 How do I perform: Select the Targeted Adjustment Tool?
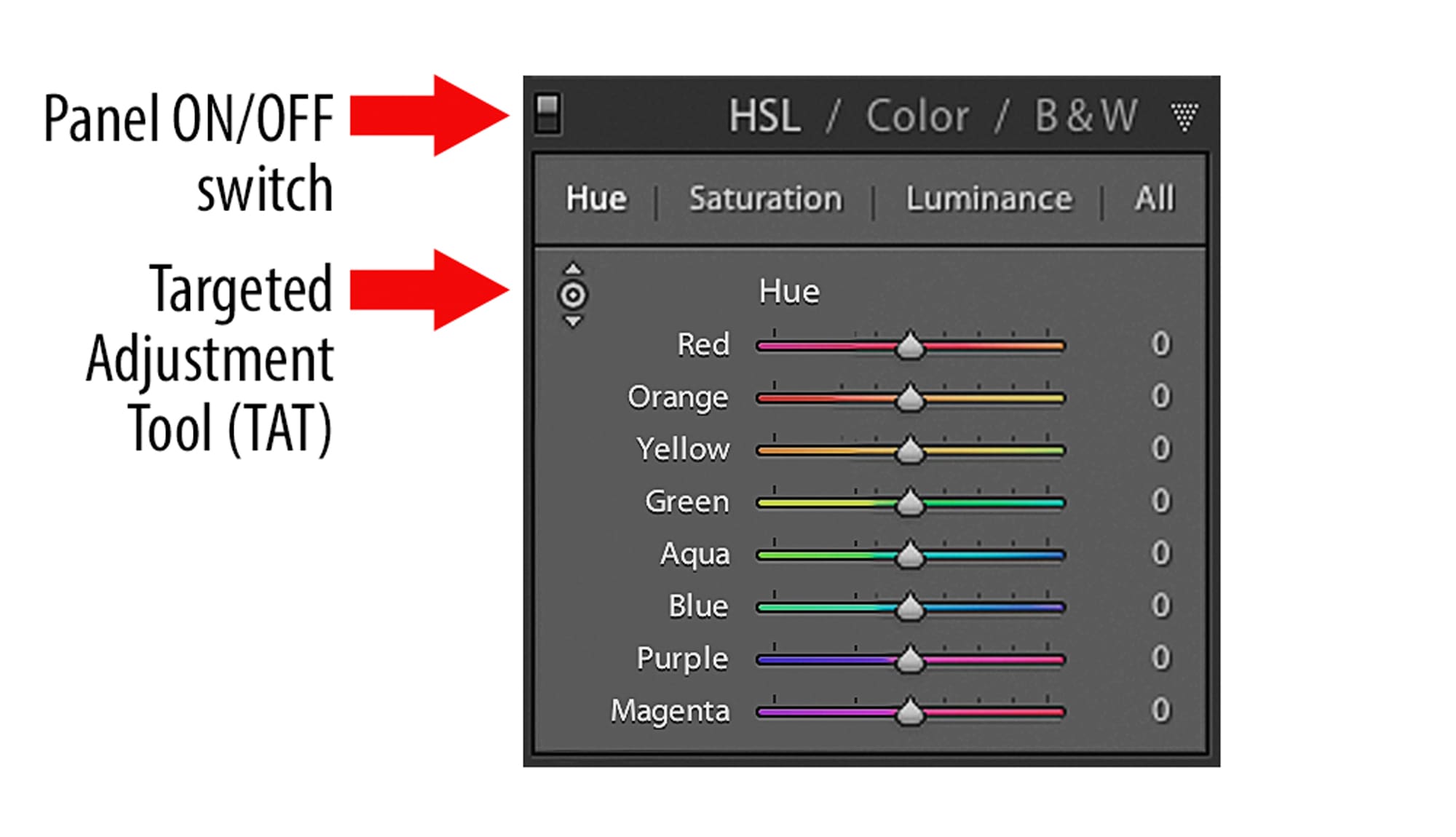click(573, 295)
